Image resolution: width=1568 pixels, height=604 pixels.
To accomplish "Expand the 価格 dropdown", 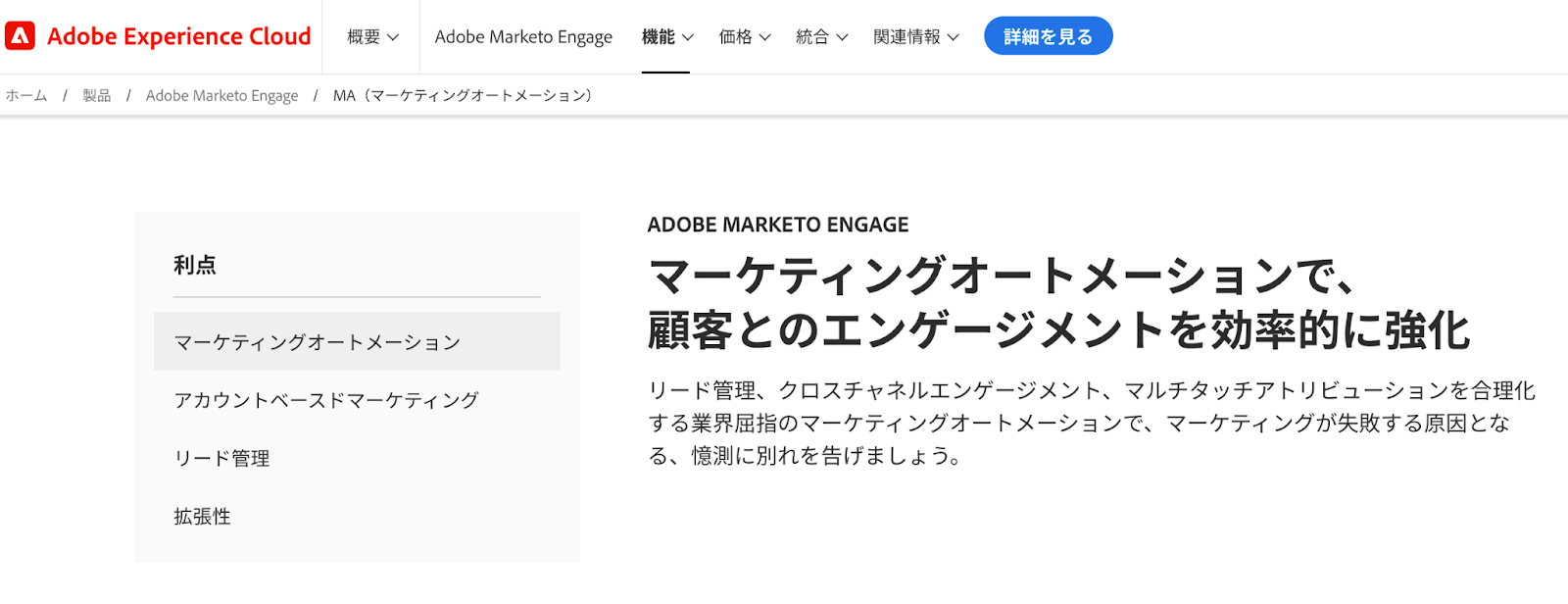I will point(745,36).
